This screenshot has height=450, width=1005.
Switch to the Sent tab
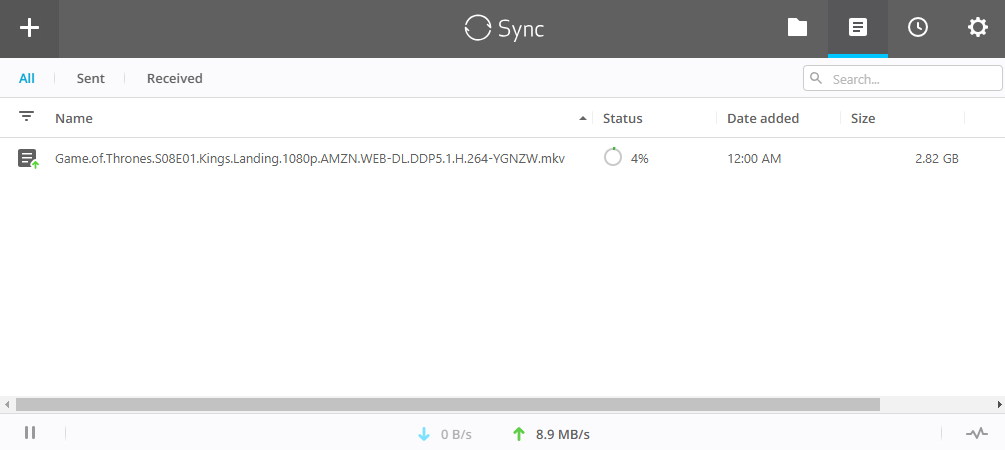pos(91,78)
